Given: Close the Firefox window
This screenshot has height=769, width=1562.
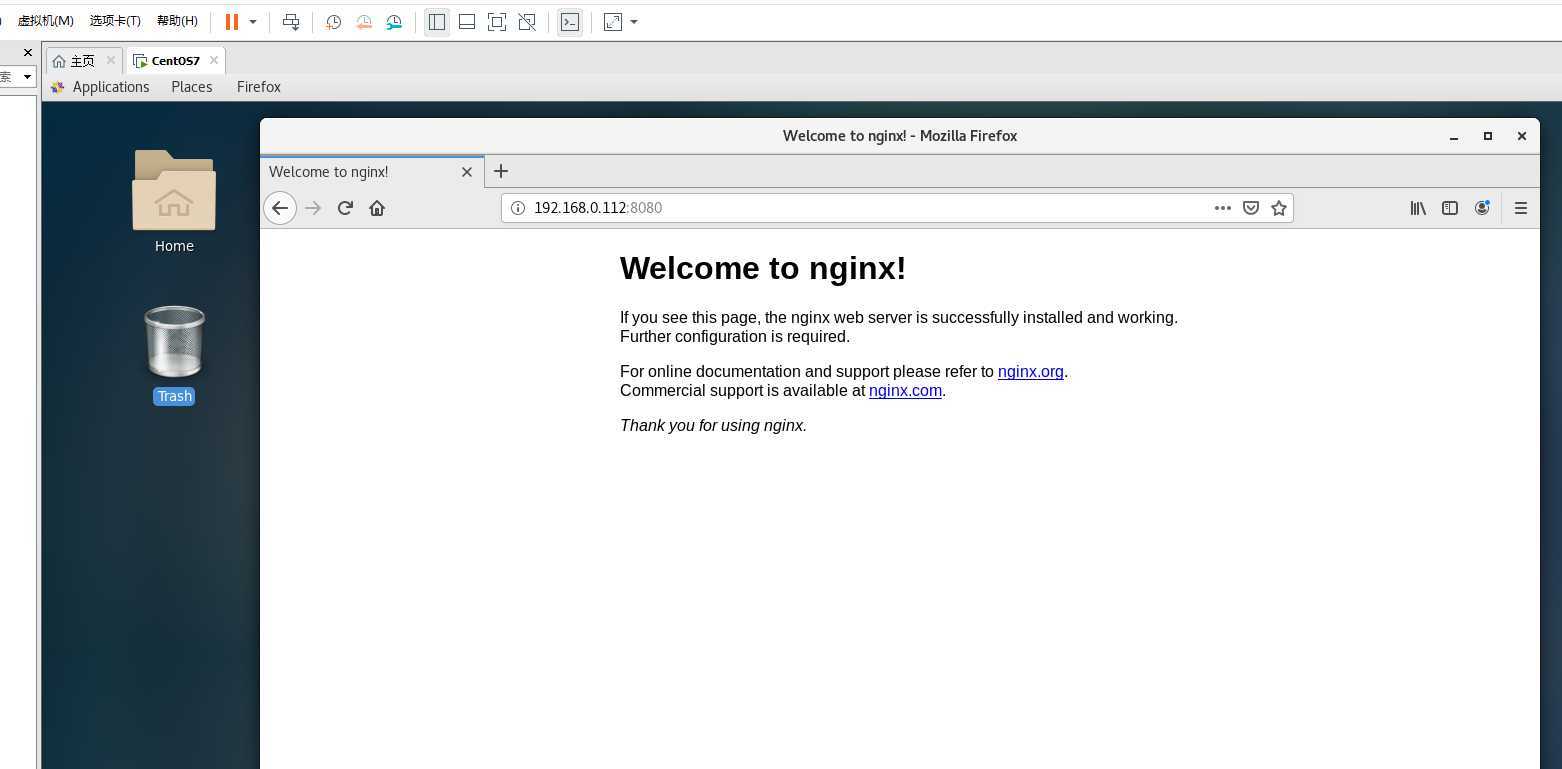Looking at the screenshot, I should tap(1522, 136).
